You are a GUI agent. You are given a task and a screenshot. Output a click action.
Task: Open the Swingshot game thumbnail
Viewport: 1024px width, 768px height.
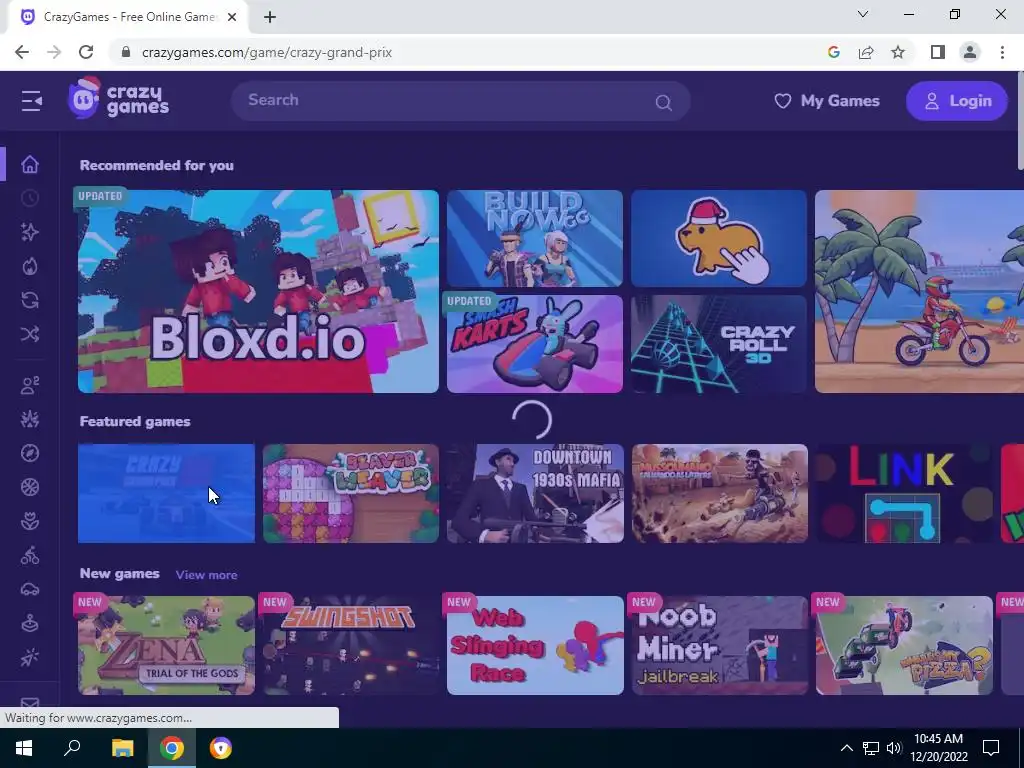point(351,645)
